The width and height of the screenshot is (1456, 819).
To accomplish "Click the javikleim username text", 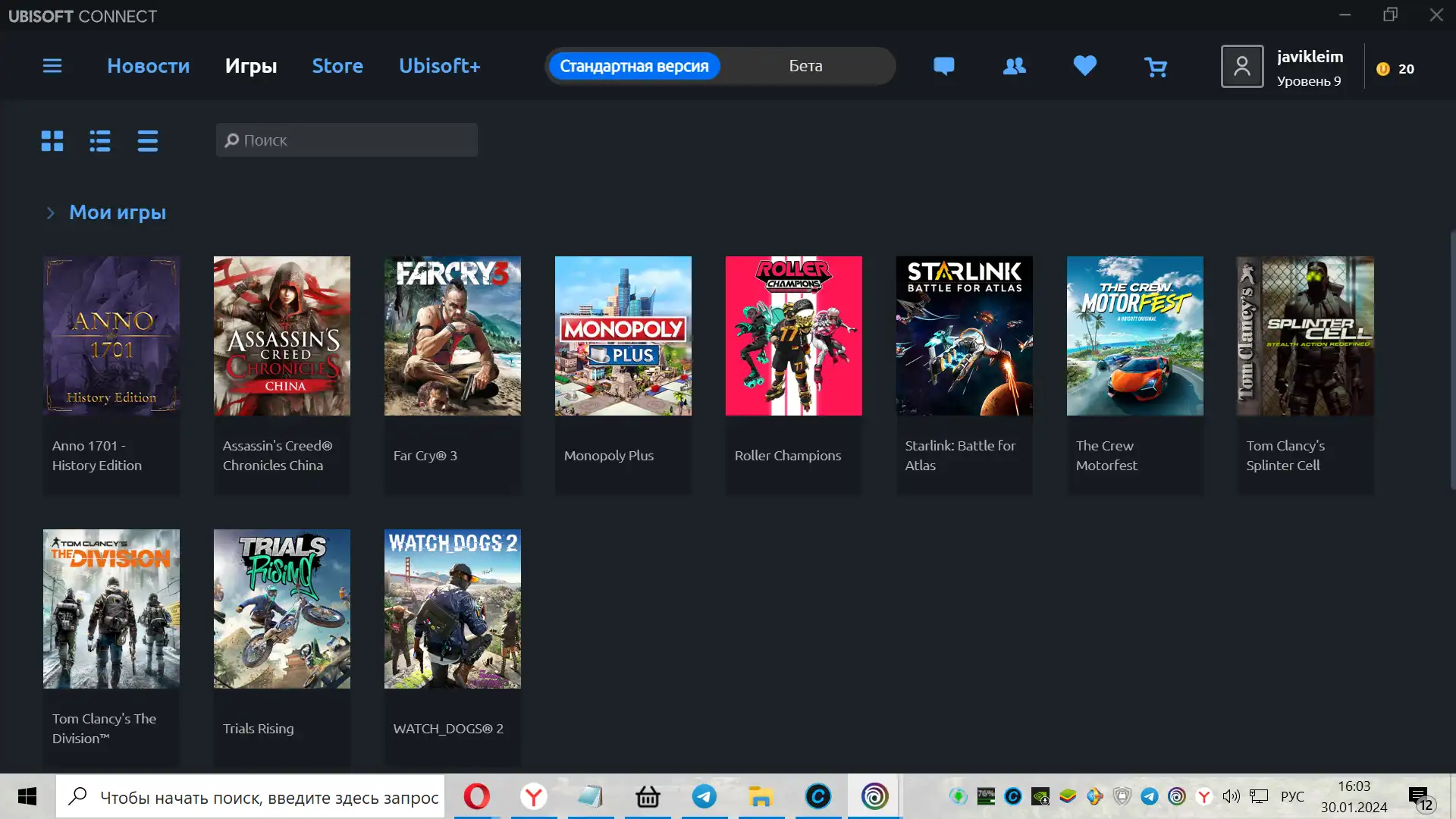I will click(x=1310, y=57).
